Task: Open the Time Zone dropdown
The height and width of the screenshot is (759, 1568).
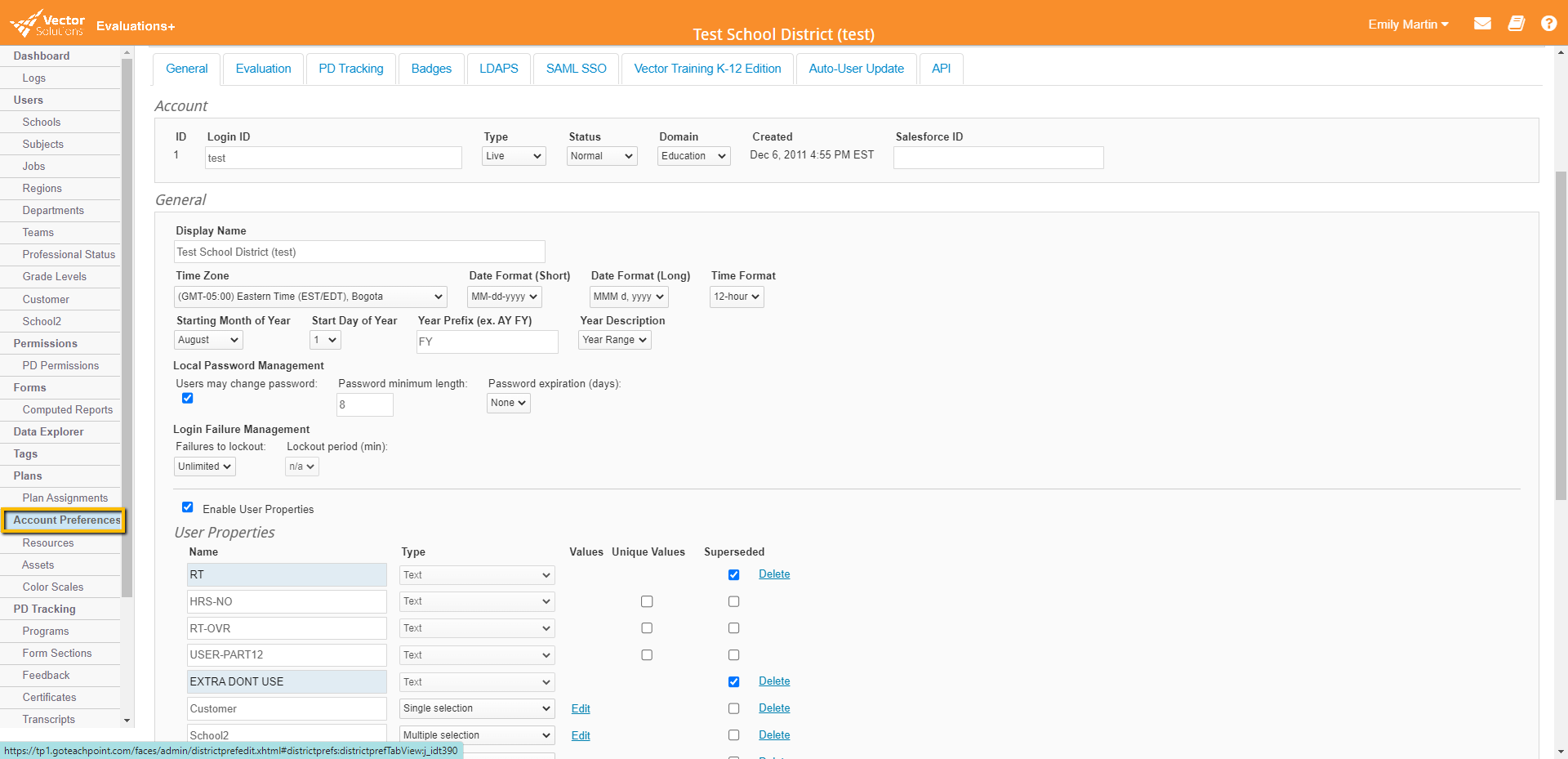Action: (x=310, y=297)
